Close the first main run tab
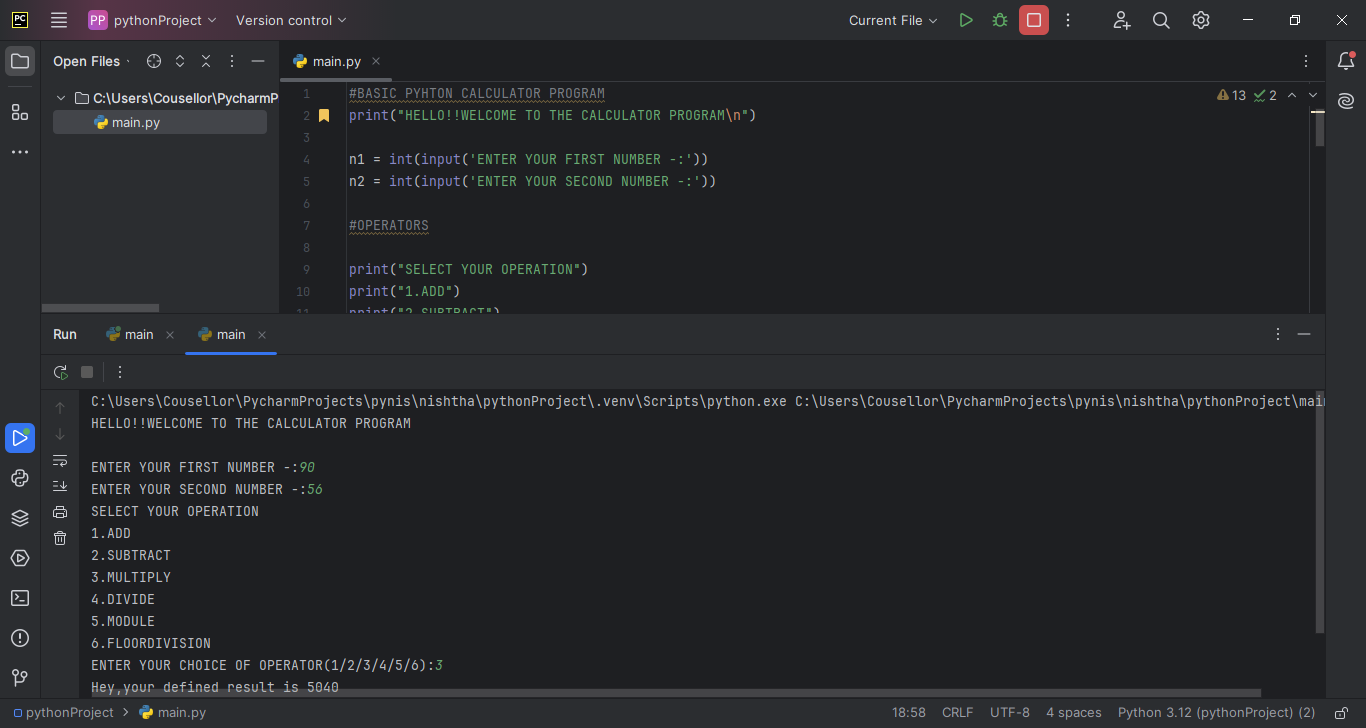 tap(170, 334)
